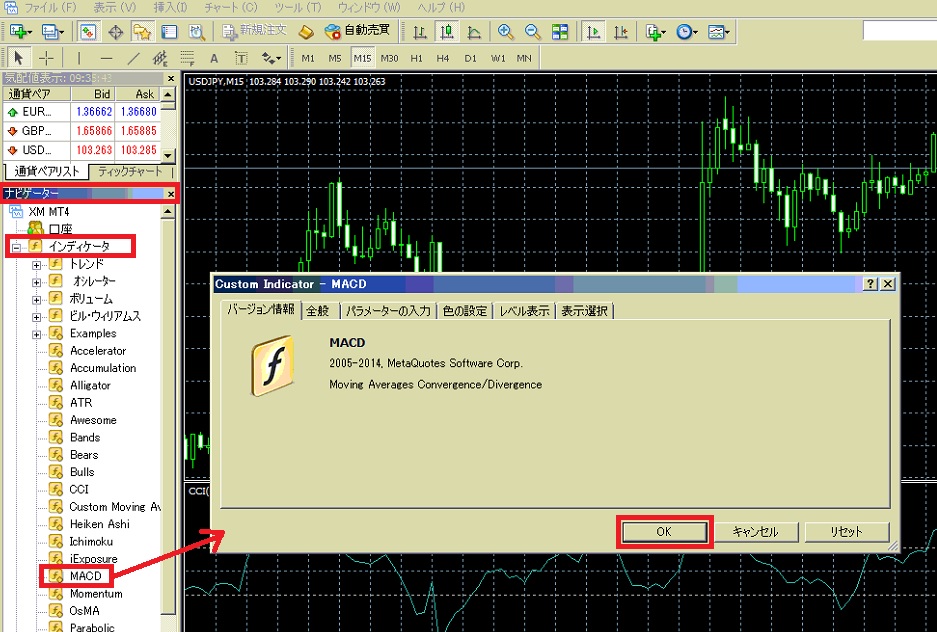Select the text A tool
This screenshot has height=632, width=937.
[x=214, y=58]
